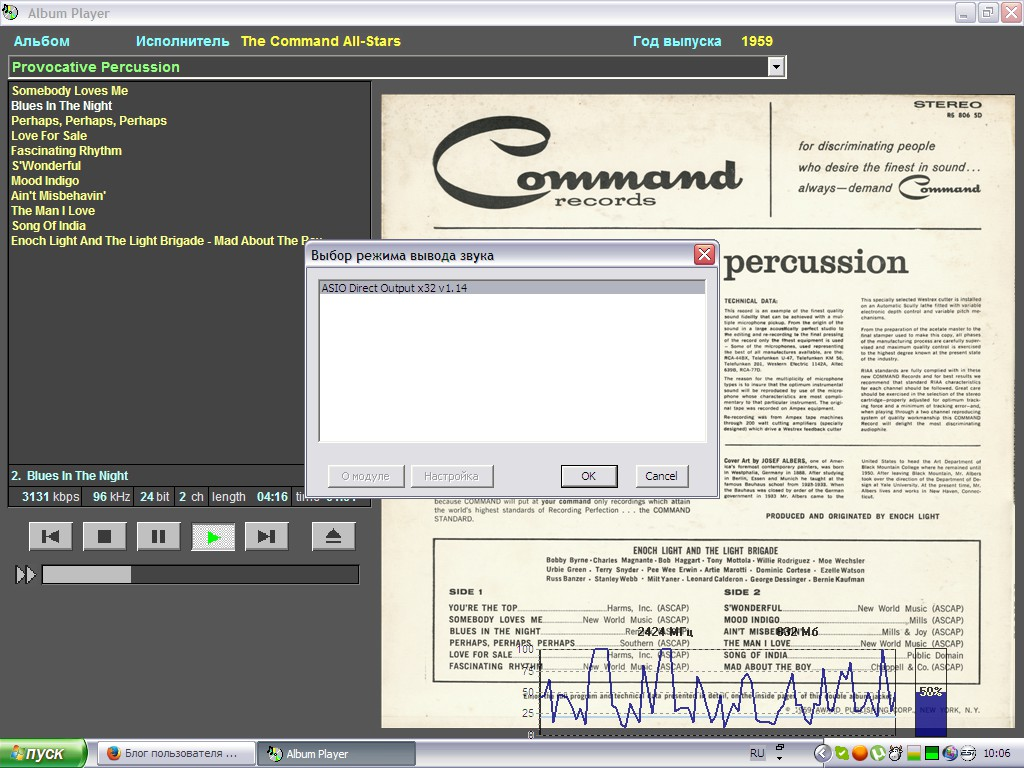Image resolution: width=1024 pixels, height=768 pixels.
Task: Click the Album Player title bar icon
Action: (10, 12)
